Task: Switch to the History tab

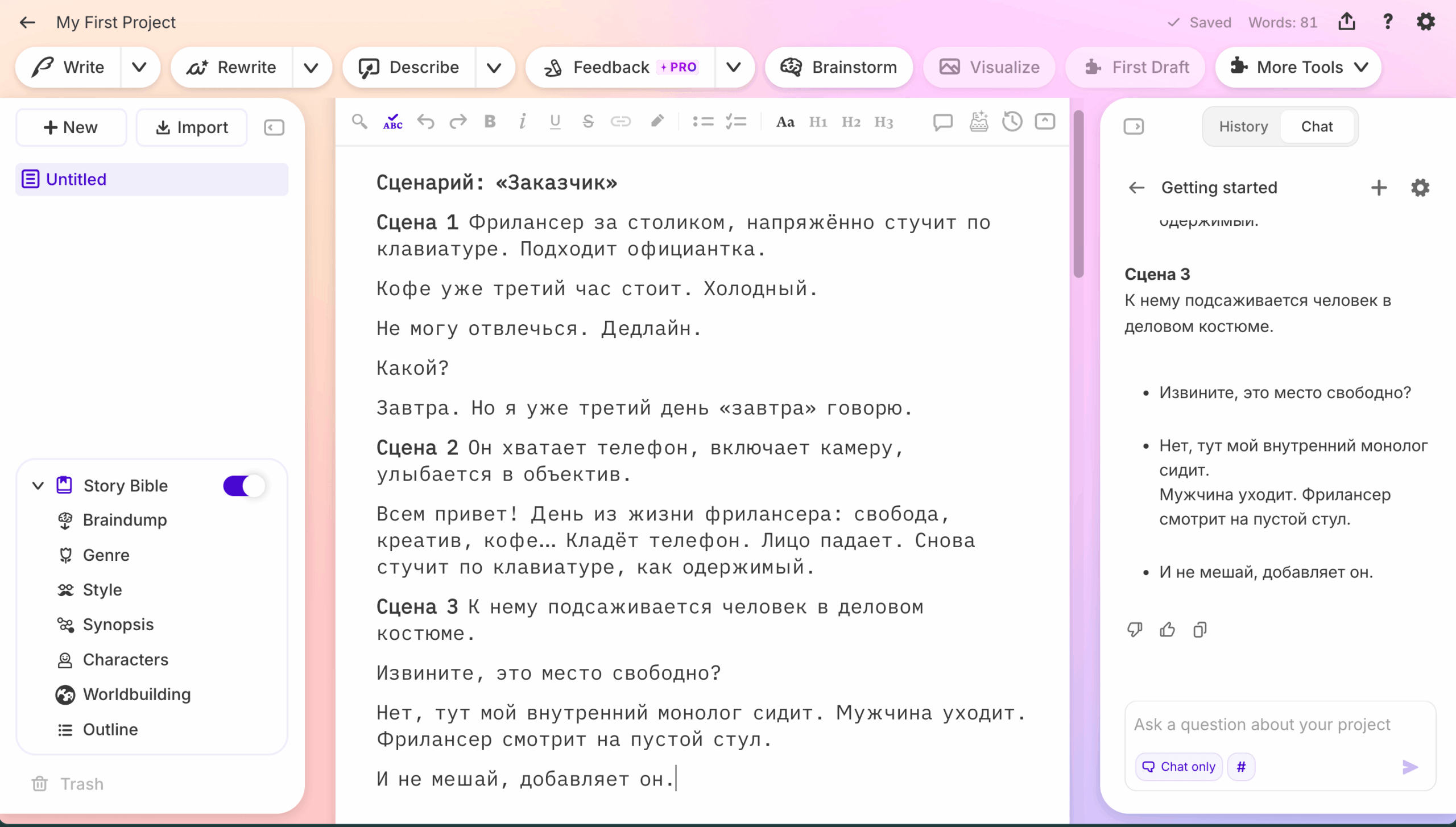Action: pyautogui.click(x=1243, y=126)
